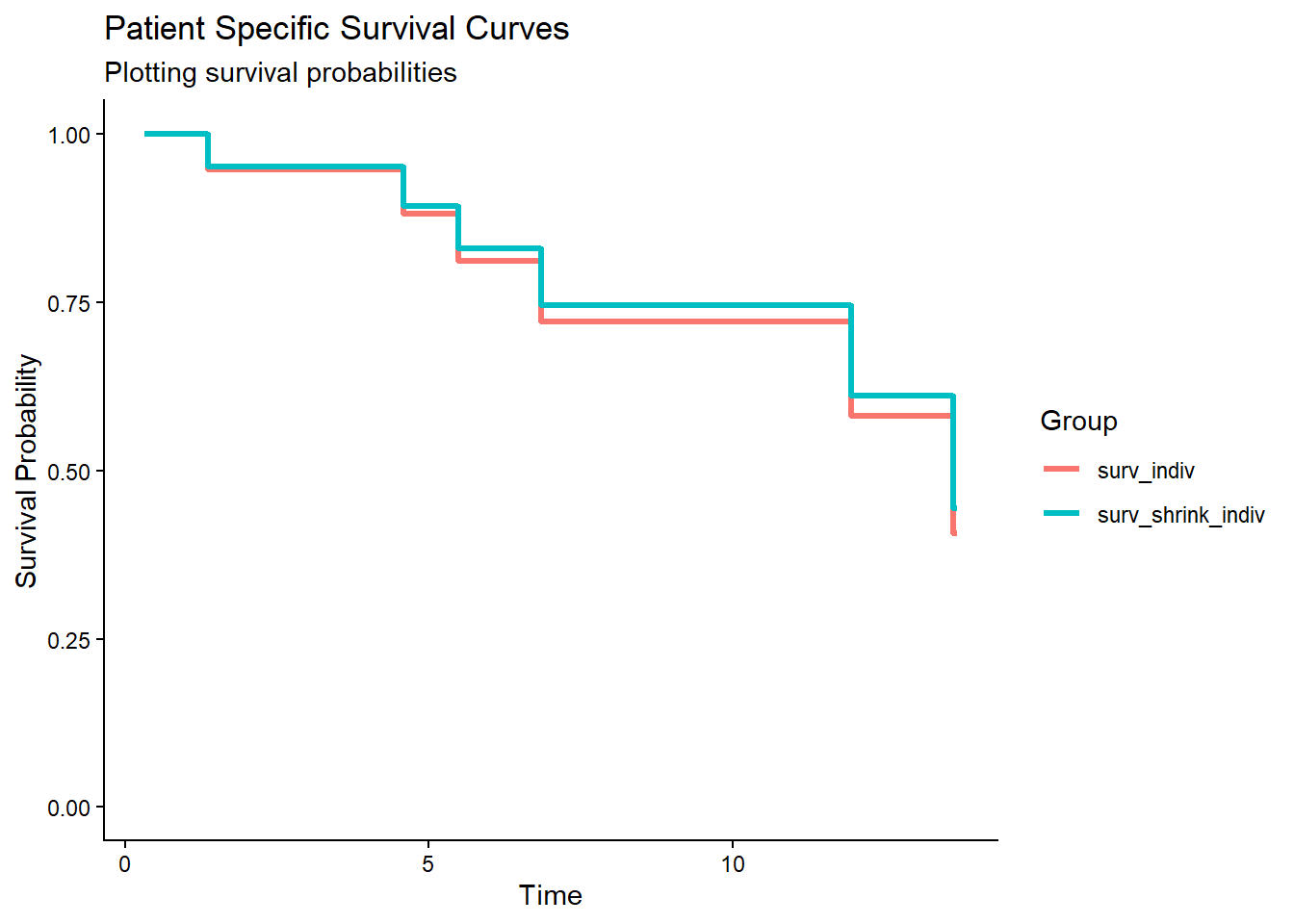Click the red curve's final endpoint at bottom
This screenshot has width=1294, height=924.
pos(953,529)
